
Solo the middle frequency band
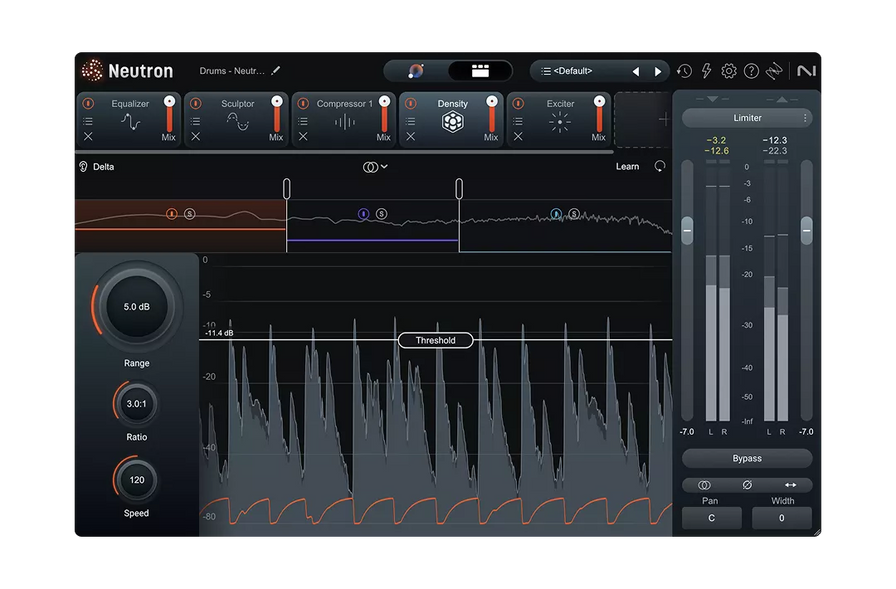click(x=382, y=214)
